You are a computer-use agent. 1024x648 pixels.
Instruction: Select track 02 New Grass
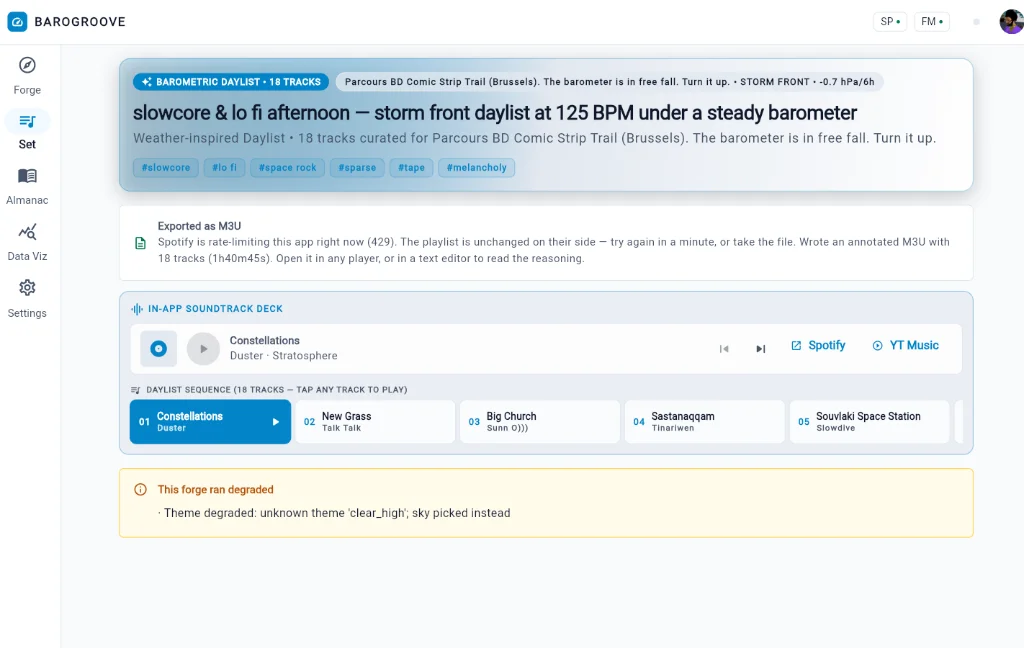[x=375, y=422]
